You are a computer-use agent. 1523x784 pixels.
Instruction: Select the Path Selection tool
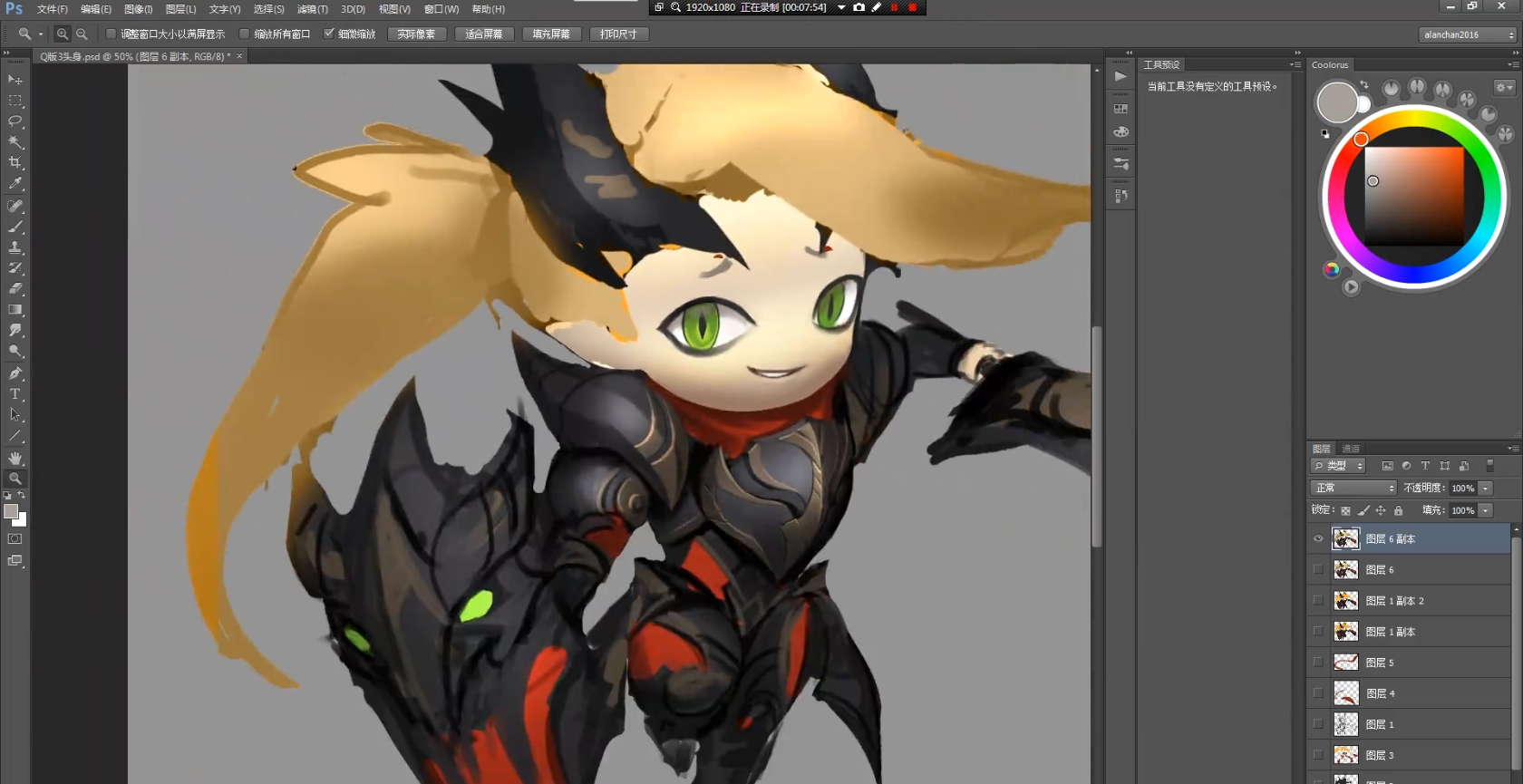pyautogui.click(x=15, y=415)
